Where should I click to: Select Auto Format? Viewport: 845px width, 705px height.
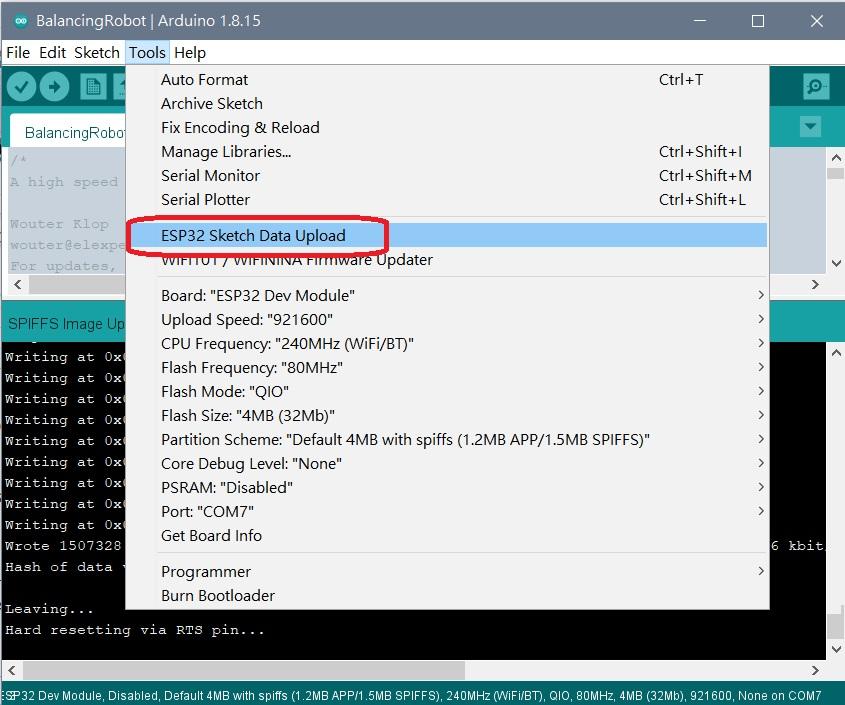[x=447, y=80]
